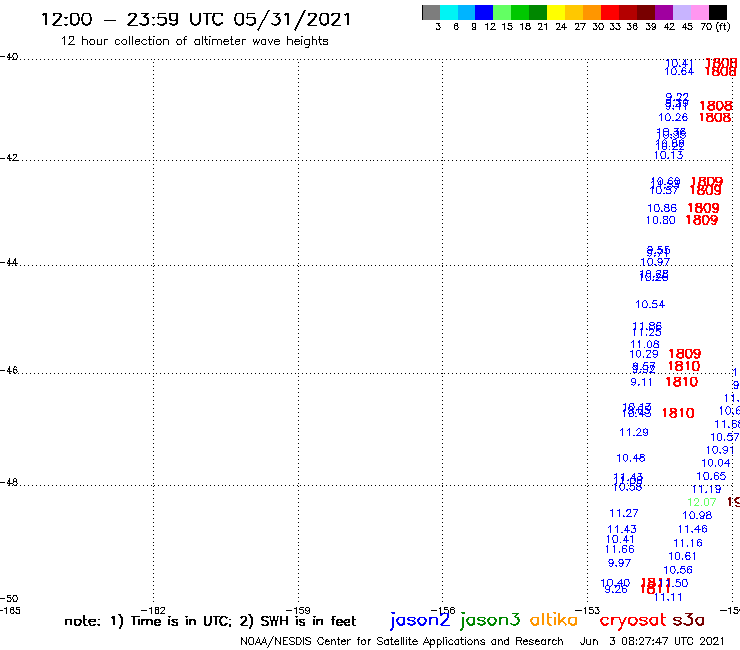Click the wave height value 10.29
The image size is (740, 650).
pos(644,354)
